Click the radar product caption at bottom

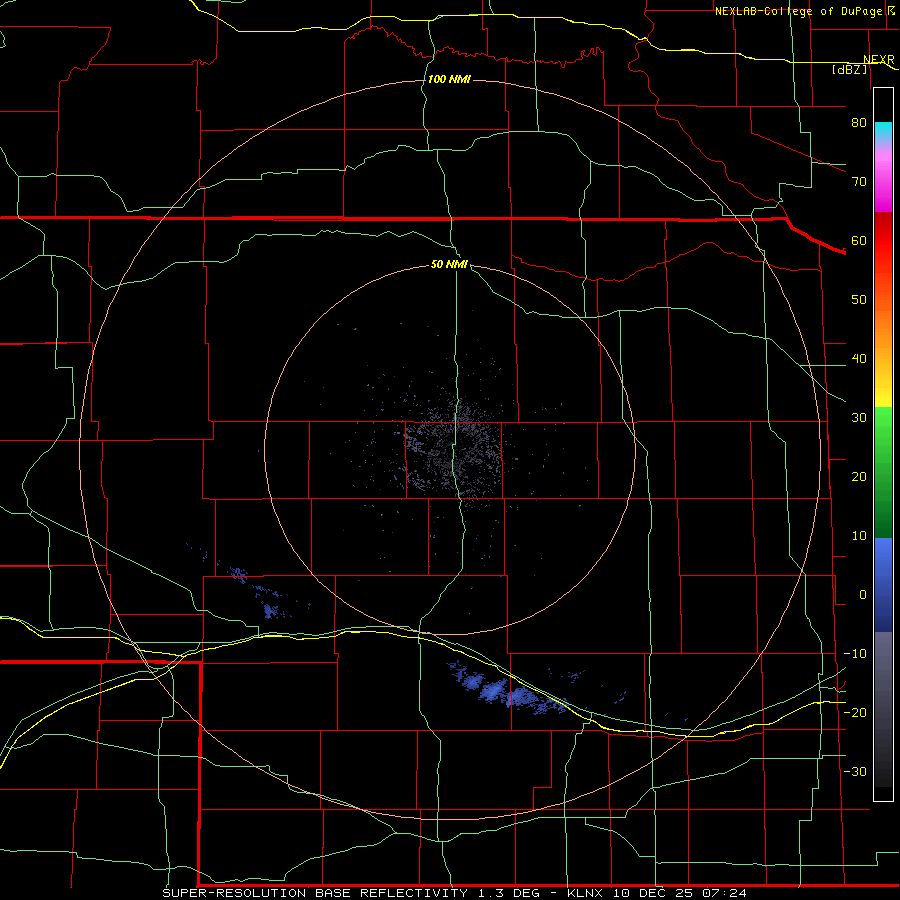[x=455, y=893]
